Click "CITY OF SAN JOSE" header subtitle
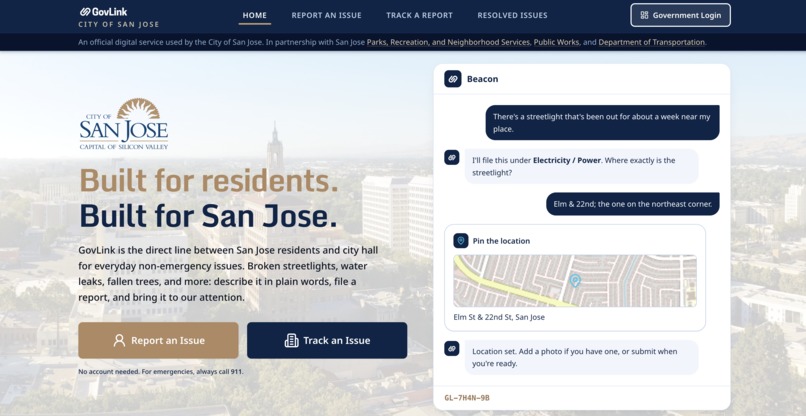The image size is (806, 416). point(119,25)
